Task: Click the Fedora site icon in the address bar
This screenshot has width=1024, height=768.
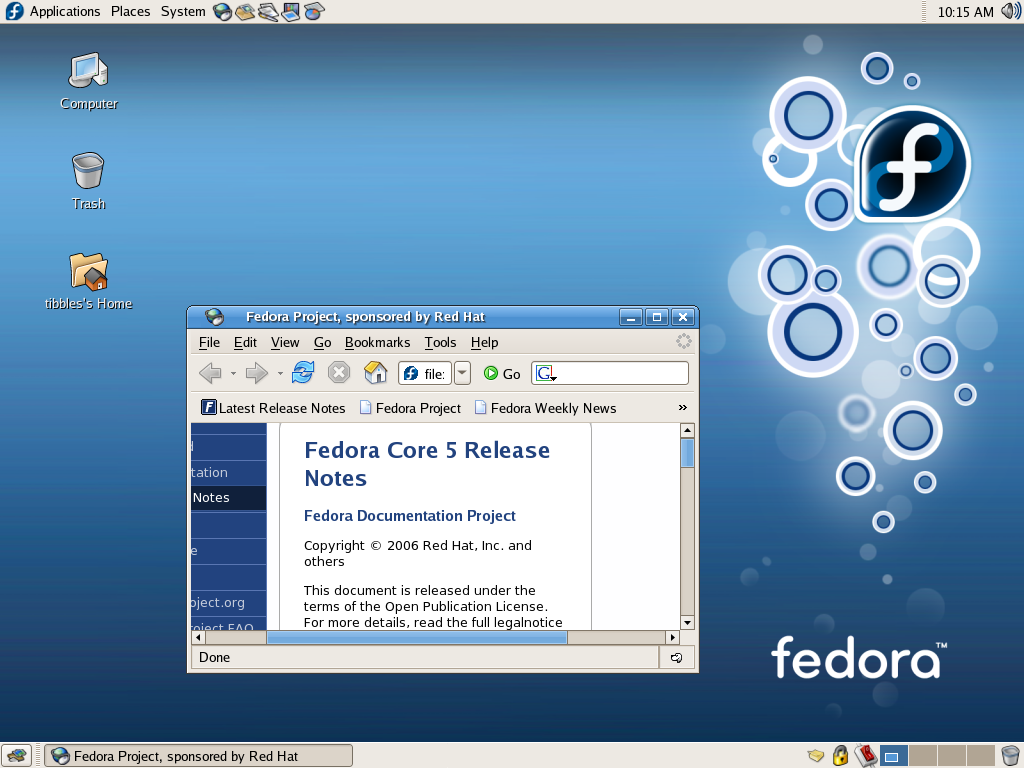Action: [411, 374]
